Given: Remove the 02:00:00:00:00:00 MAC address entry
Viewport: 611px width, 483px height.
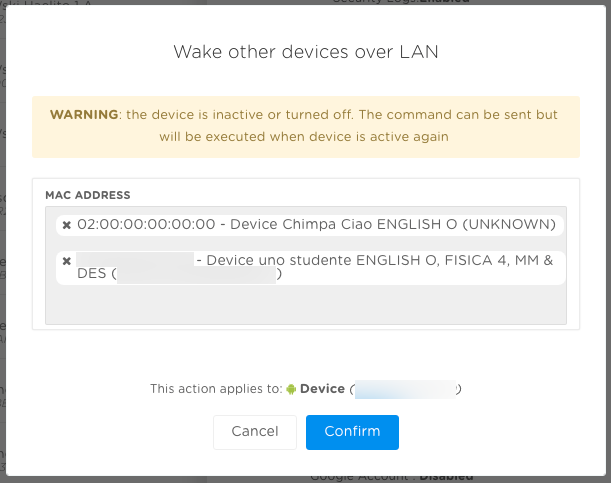Looking at the screenshot, I should coord(67,225).
